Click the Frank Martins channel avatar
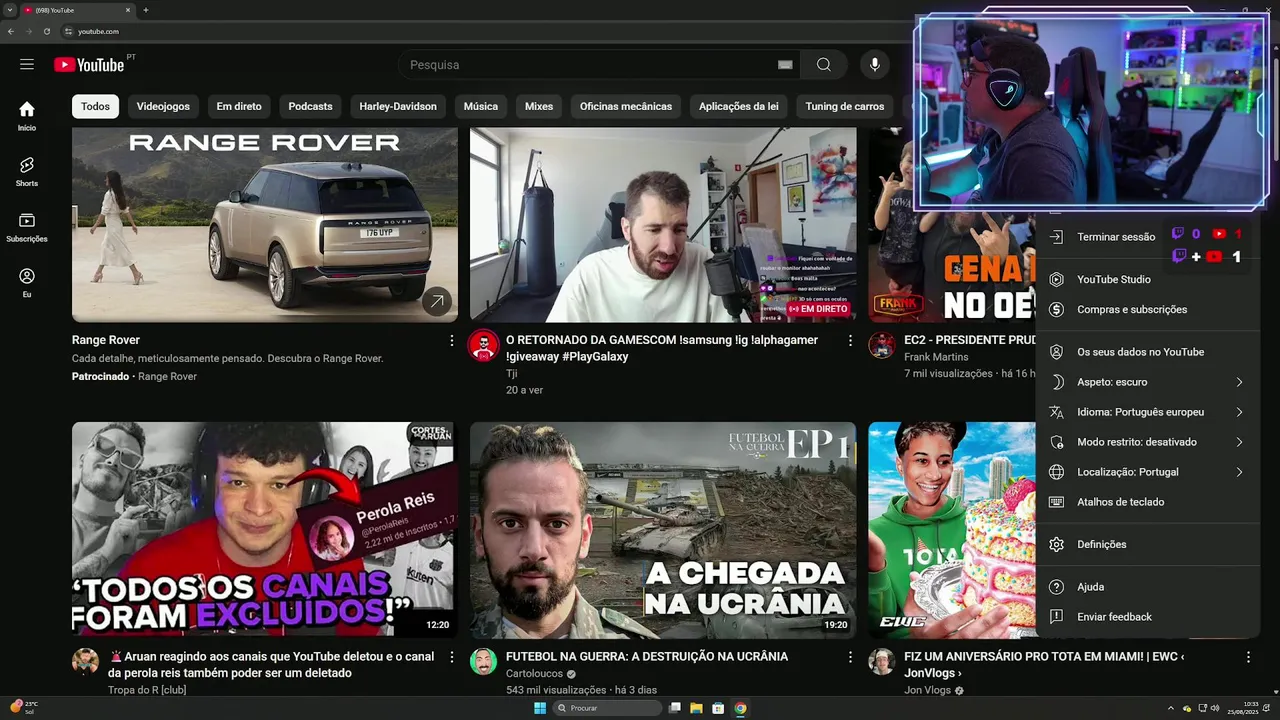1280x720 pixels. point(882,346)
